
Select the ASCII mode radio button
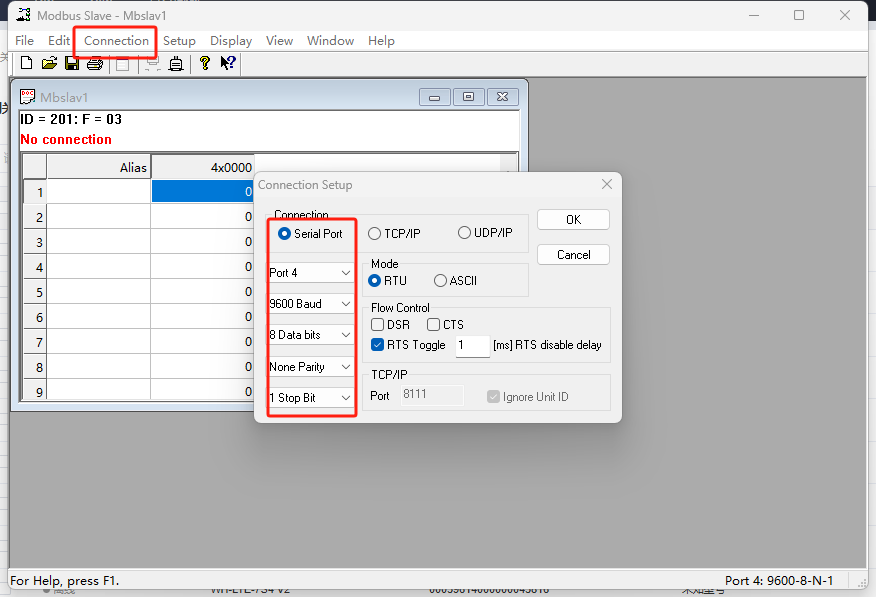pos(440,281)
